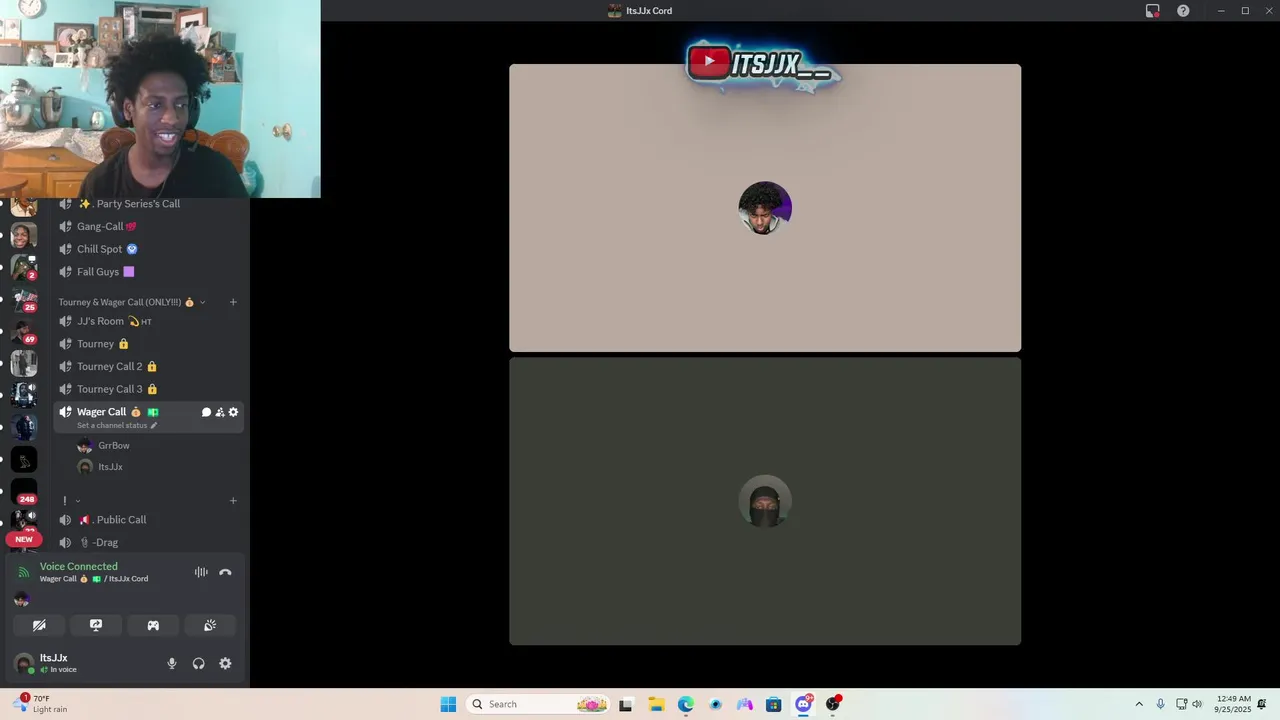Join Chill Spot voice channel
The height and width of the screenshot is (720, 1280).
[x=148, y=249]
